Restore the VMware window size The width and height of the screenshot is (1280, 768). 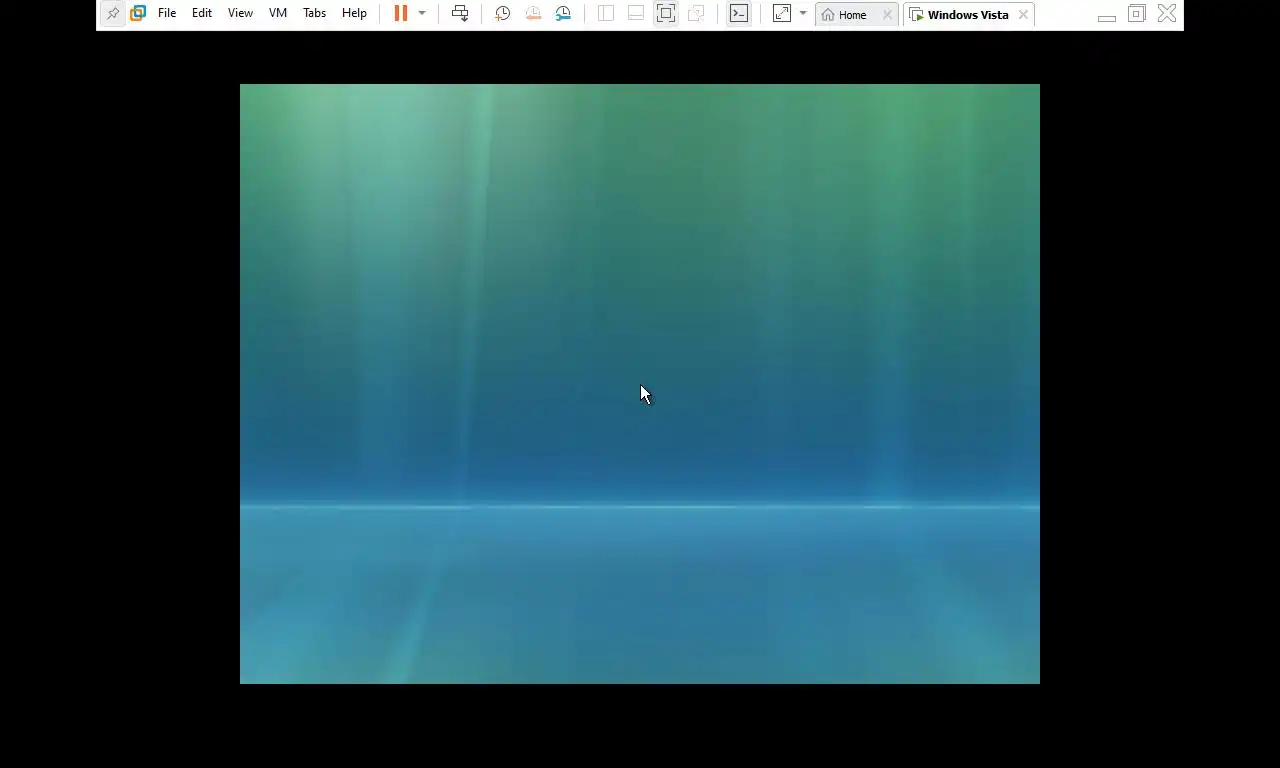(1137, 14)
